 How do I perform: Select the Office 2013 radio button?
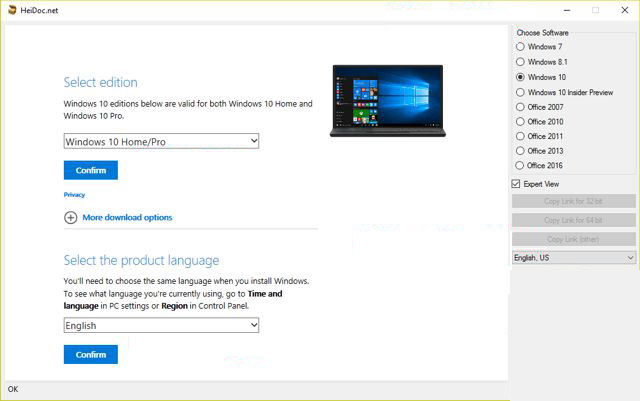[x=520, y=151]
